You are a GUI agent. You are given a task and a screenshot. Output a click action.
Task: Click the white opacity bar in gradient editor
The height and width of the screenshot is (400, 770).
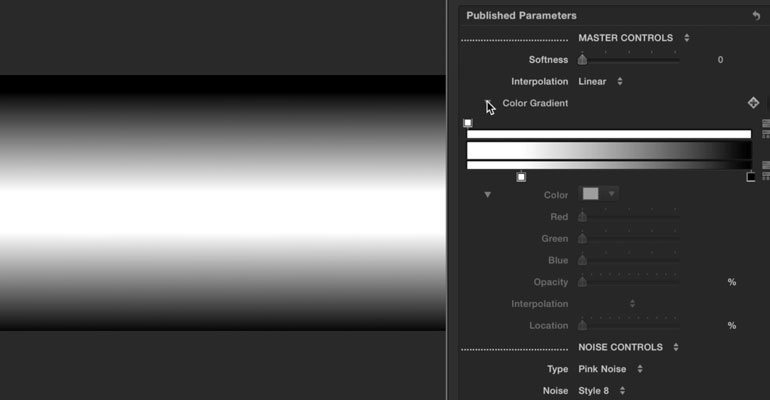(x=609, y=134)
